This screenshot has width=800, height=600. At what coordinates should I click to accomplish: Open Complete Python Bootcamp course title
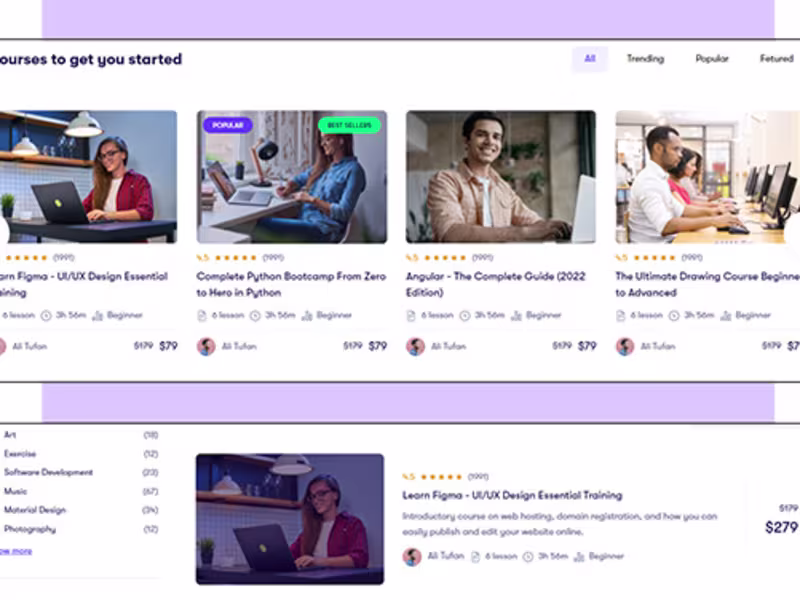coord(291,284)
